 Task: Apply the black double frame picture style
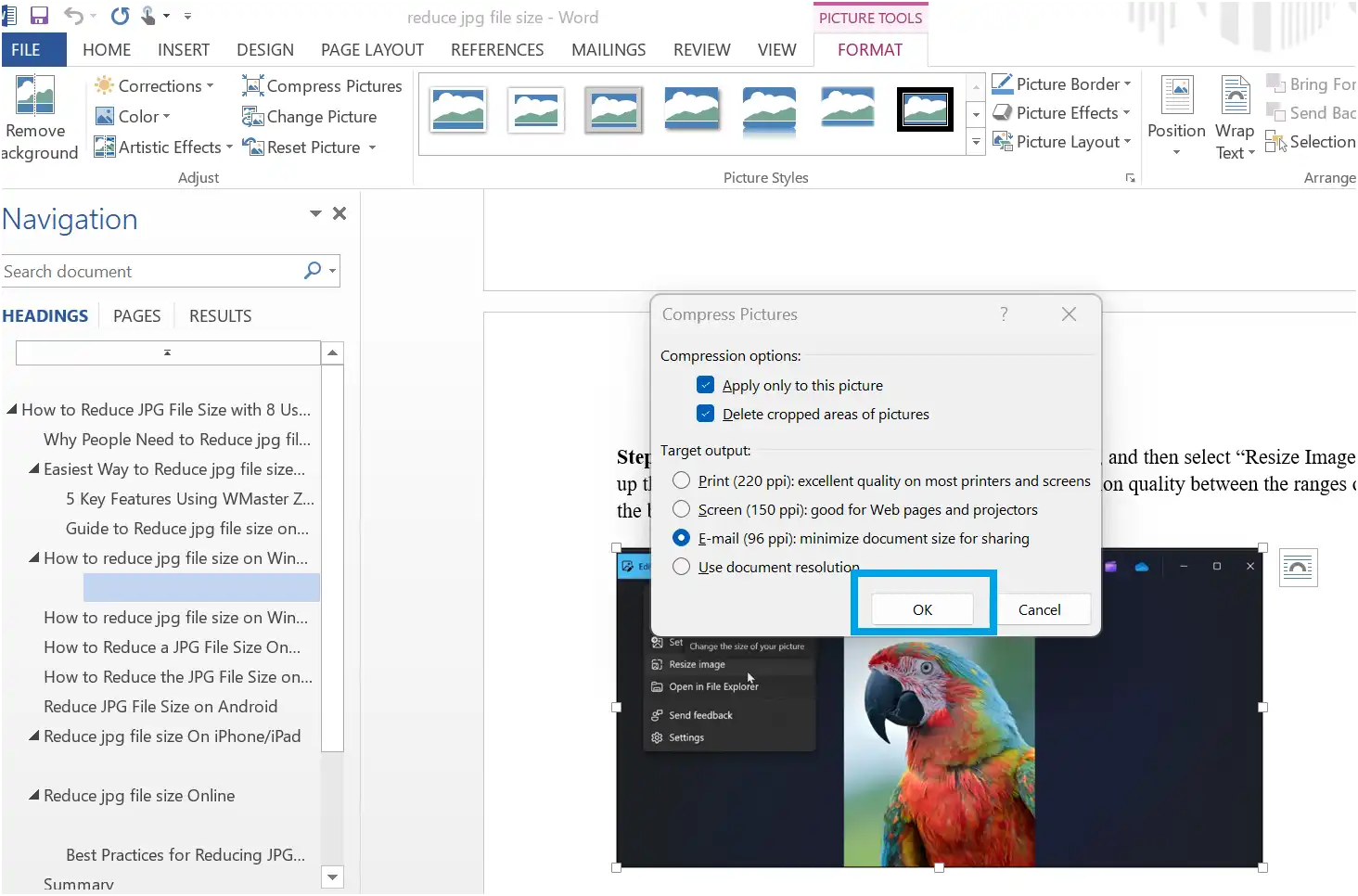925,109
